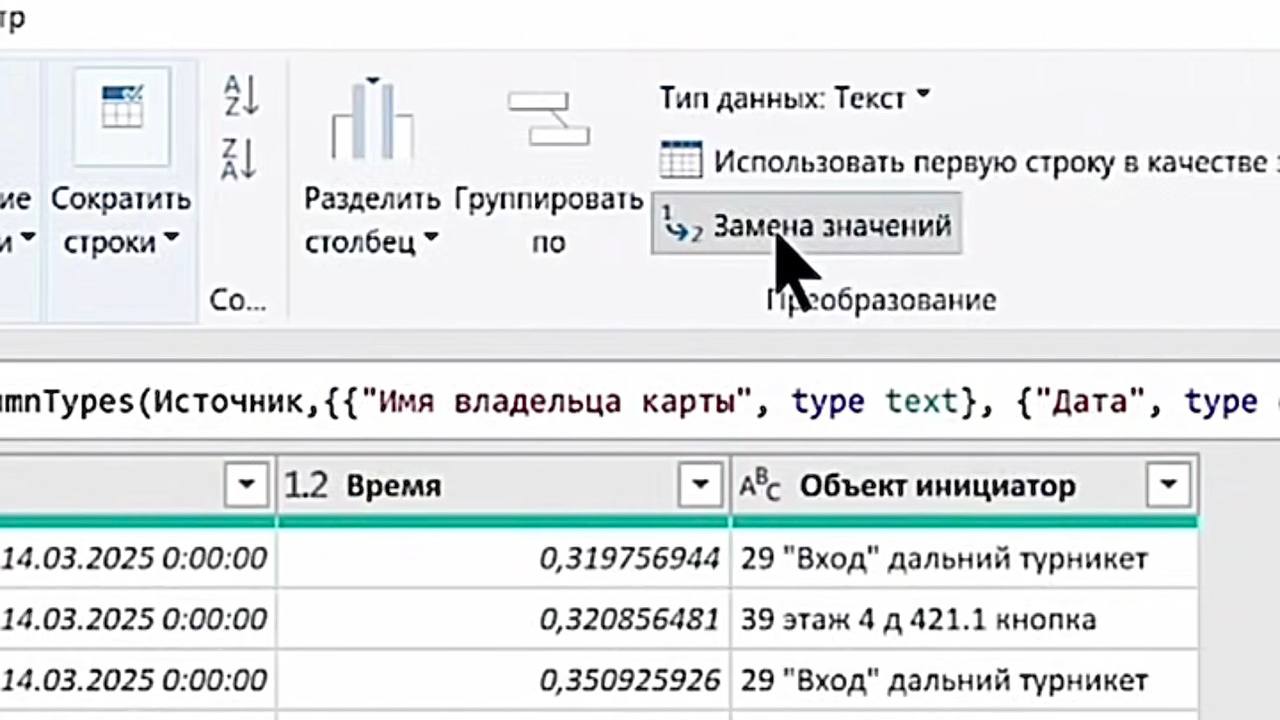Screen dimensions: 1280x720
Task: Click the Разделить столбец column icon
Action: (373, 117)
